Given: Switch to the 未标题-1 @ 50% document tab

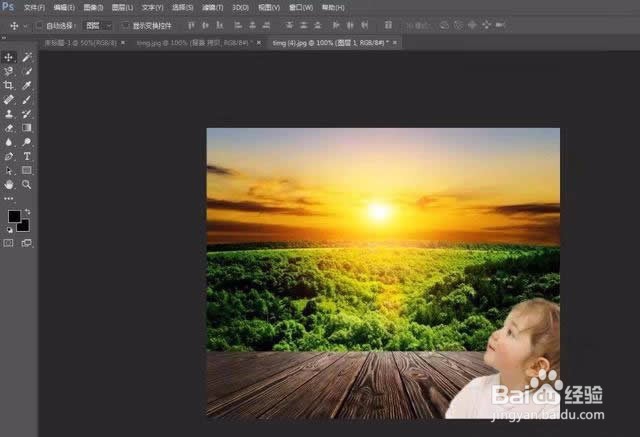Looking at the screenshot, I should [x=80, y=43].
